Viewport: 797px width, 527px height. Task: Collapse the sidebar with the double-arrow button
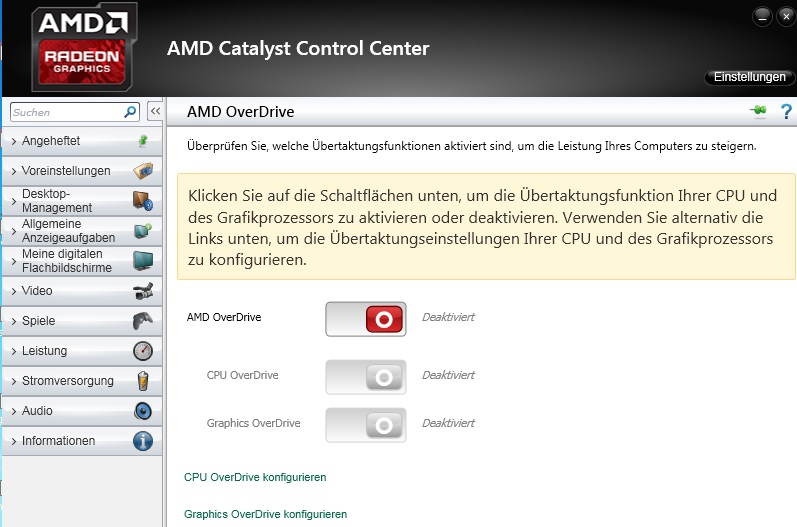[155, 111]
